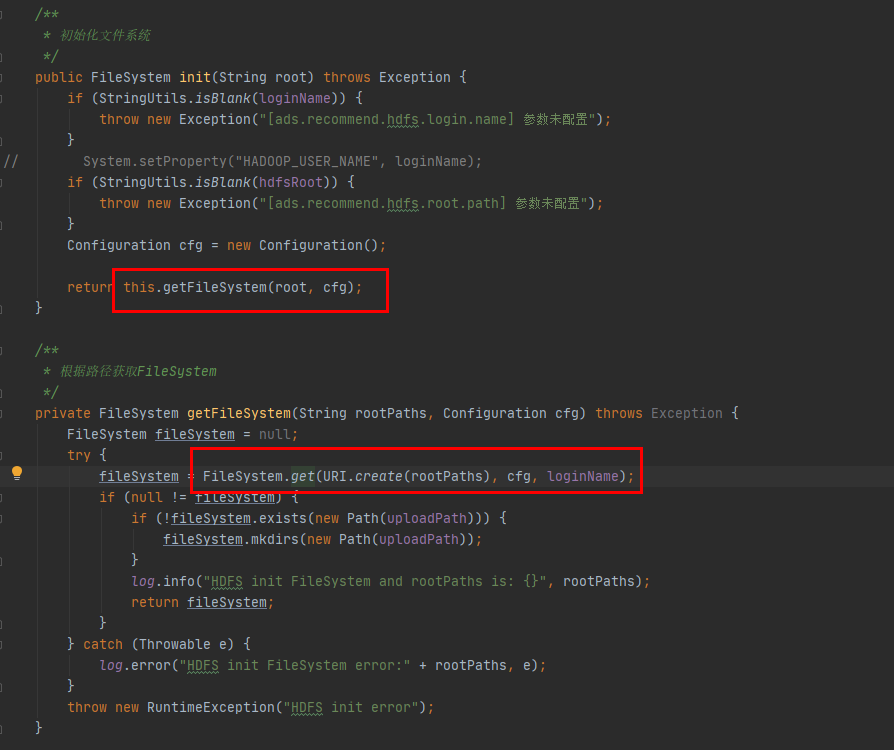Click the "null;" initializer of fileSystem
This screenshot has height=750, width=894.
278,435
